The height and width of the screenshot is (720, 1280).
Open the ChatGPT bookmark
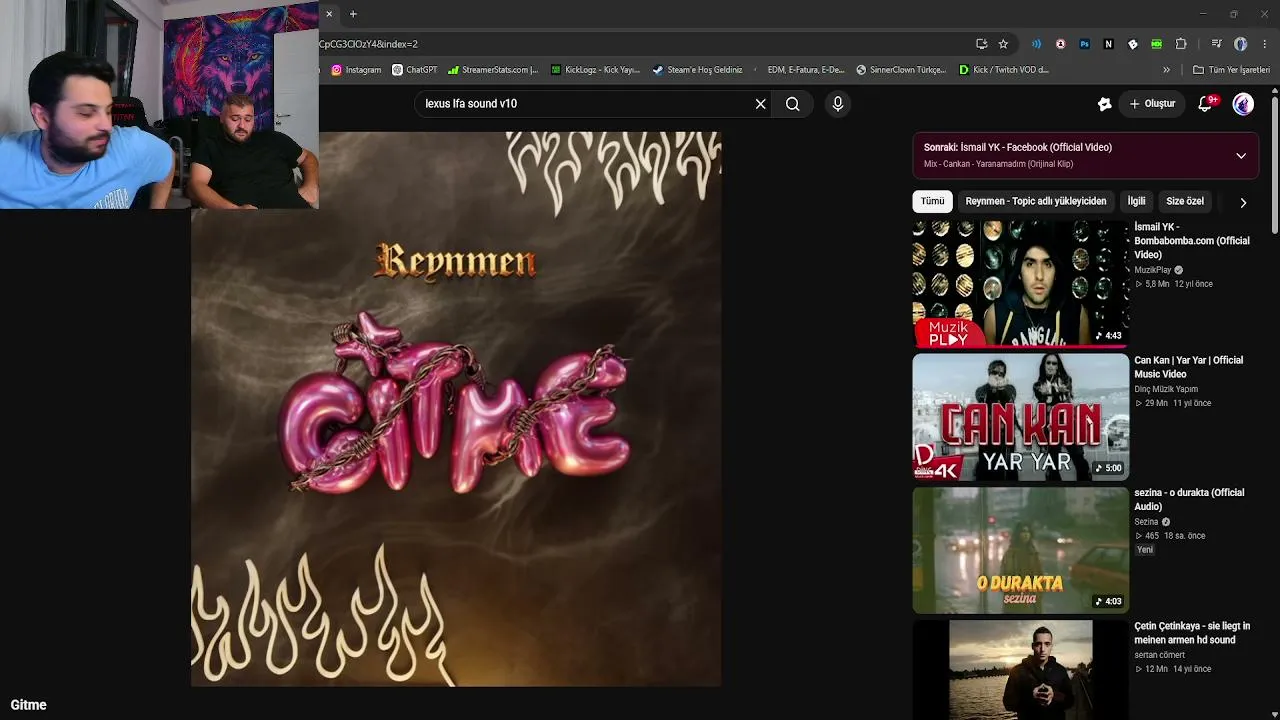click(415, 70)
